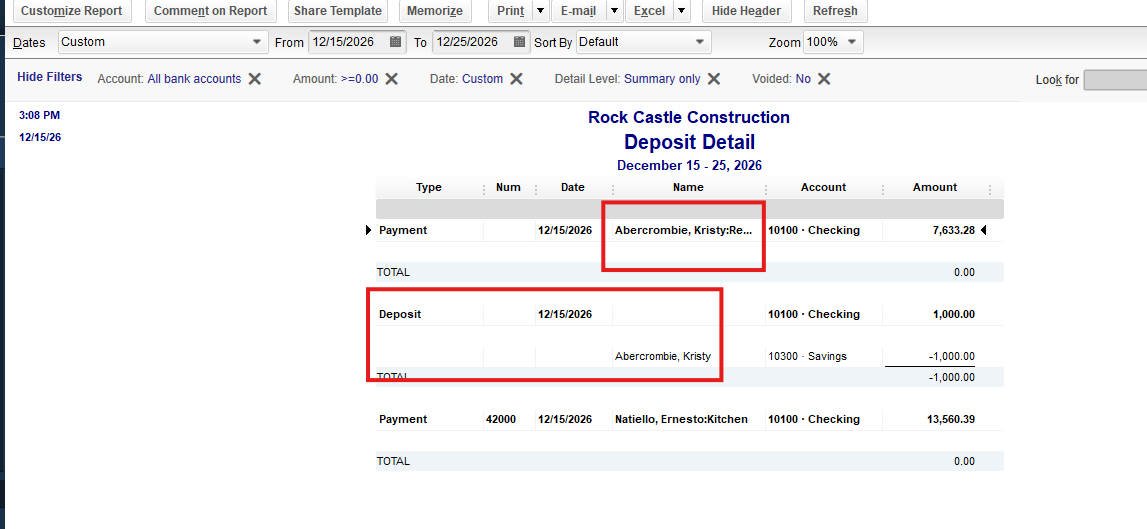Image resolution: width=1147 pixels, height=529 pixels.
Task: Click the Voided No filter value
Action: click(x=802, y=79)
